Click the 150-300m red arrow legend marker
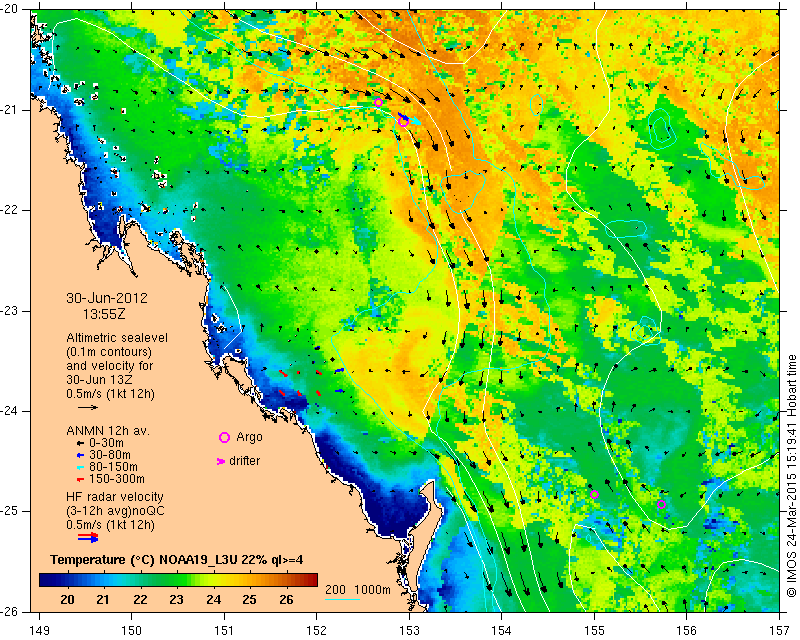Image resolution: width=800 pixels, height=640 pixels. point(80,479)
